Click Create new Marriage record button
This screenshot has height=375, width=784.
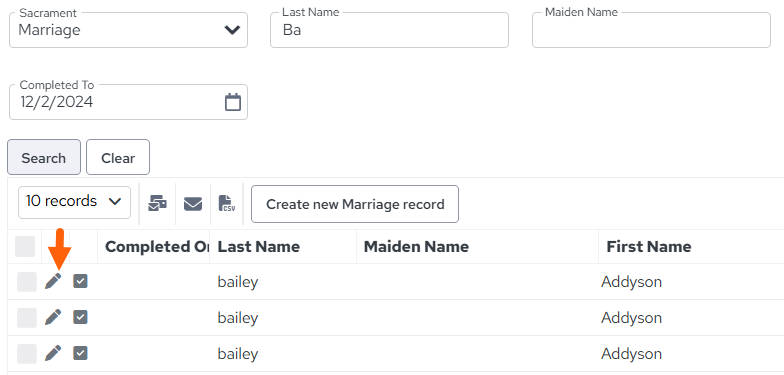pyautogui.click(x=355, y=204)
